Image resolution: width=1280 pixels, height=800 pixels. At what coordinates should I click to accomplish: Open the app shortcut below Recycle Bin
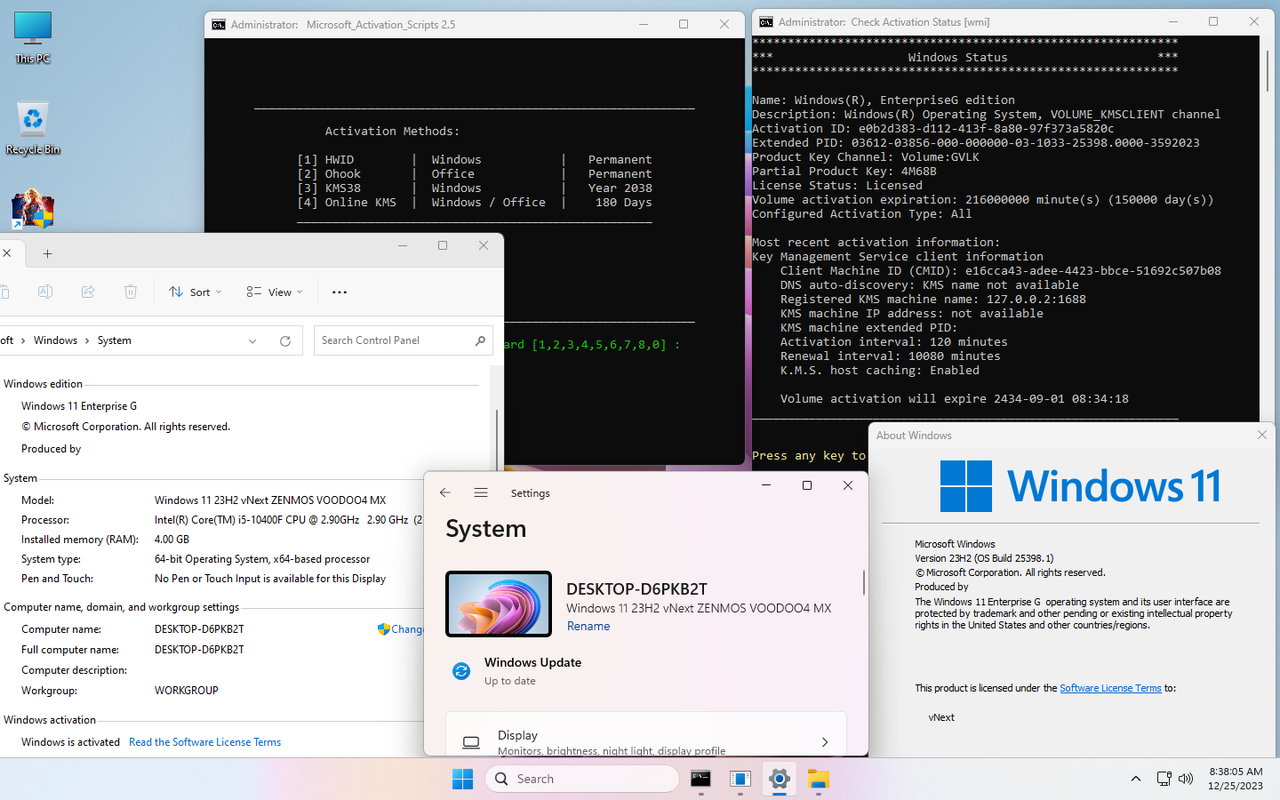pyautogui.click(x=32, y=211)
